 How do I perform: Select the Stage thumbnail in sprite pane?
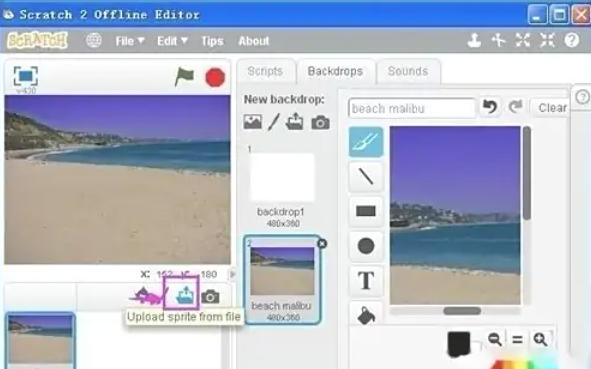(x=40, y=340)
